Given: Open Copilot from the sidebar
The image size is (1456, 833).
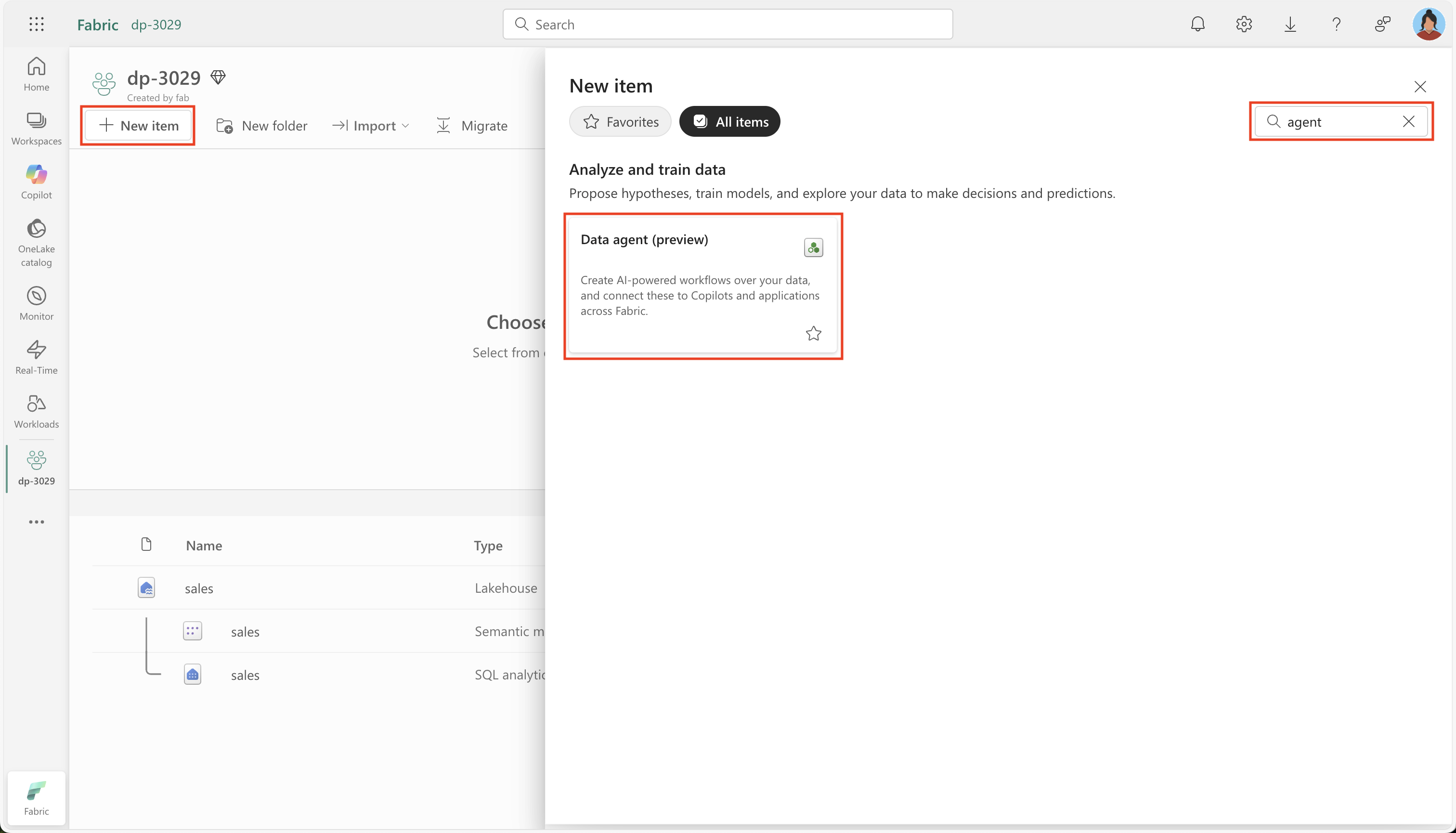Looking at the screenshot, I should (37, 182).
